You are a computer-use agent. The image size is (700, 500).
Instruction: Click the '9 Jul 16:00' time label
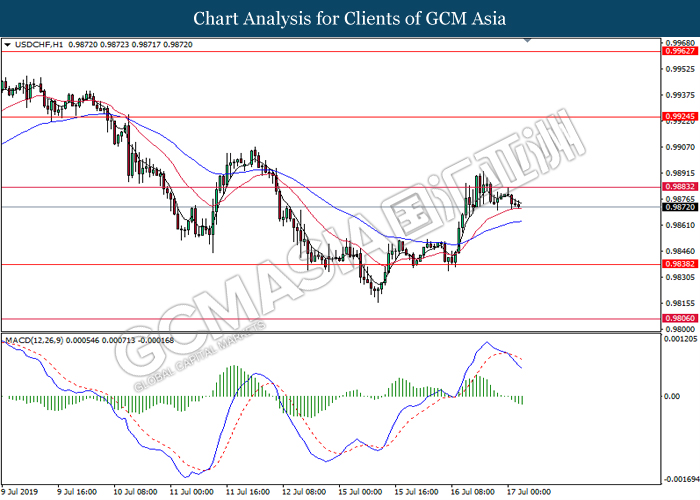[77, 492]
